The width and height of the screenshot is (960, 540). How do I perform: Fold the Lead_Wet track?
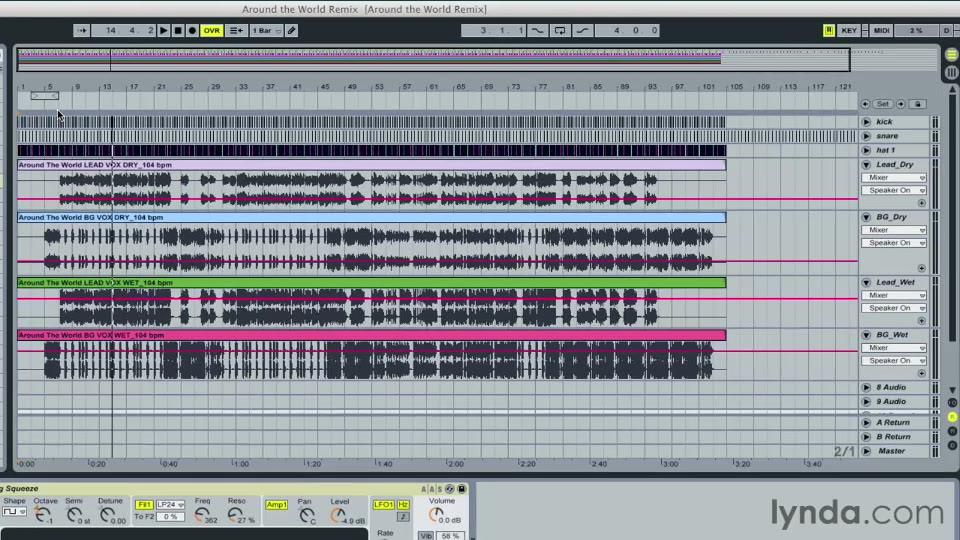(x=866, y=282)
